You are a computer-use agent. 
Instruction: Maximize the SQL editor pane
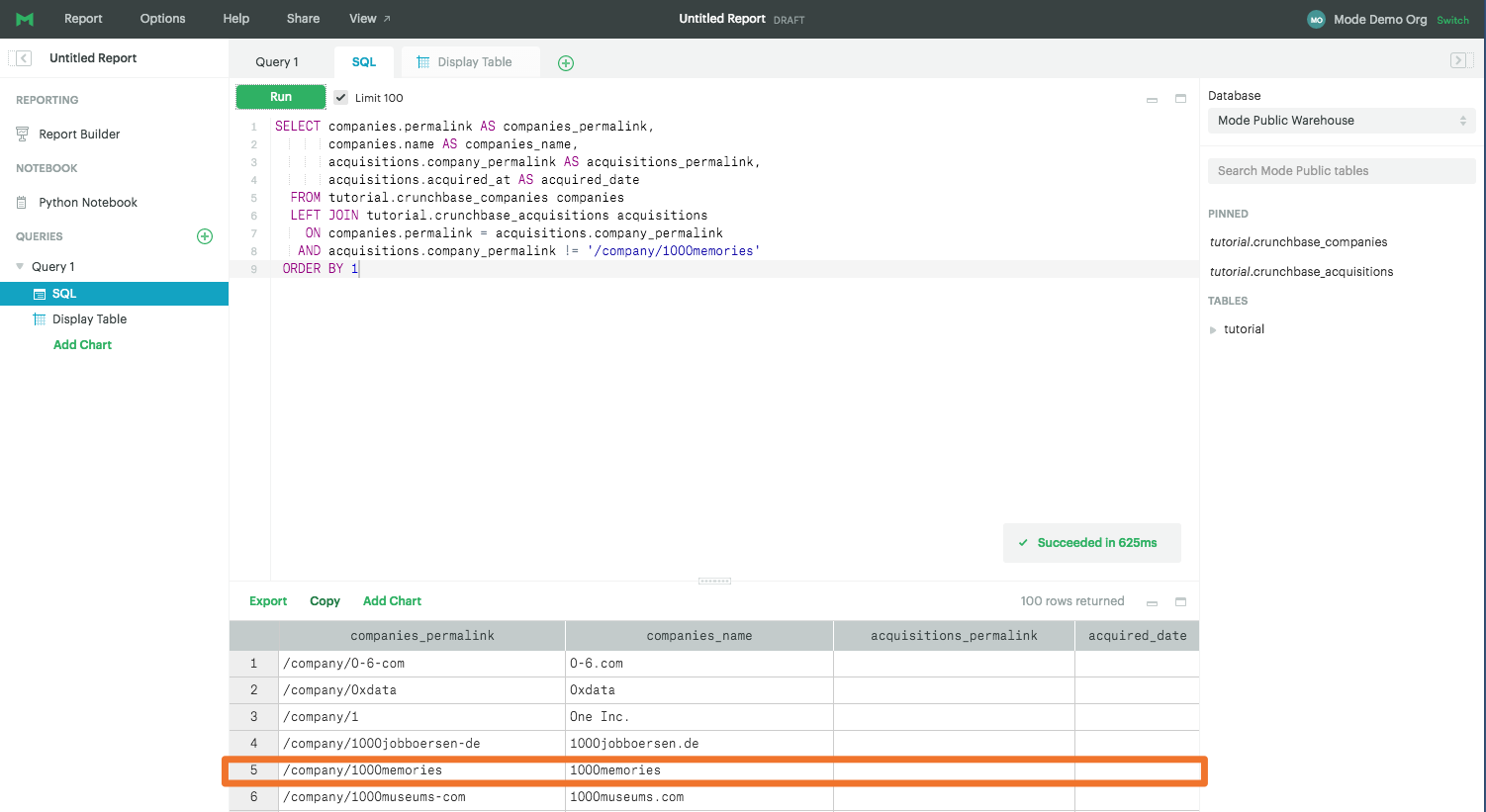pyautogui.click(x=1180, y=99)
